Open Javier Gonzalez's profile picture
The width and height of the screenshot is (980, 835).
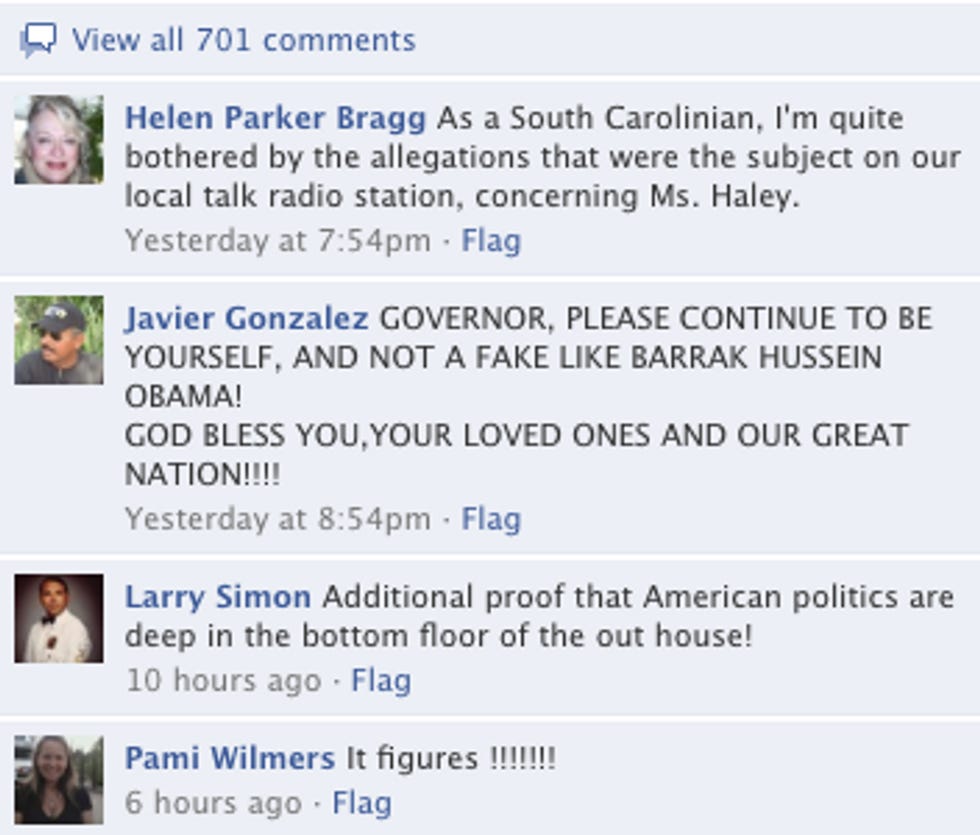point(59,340)
